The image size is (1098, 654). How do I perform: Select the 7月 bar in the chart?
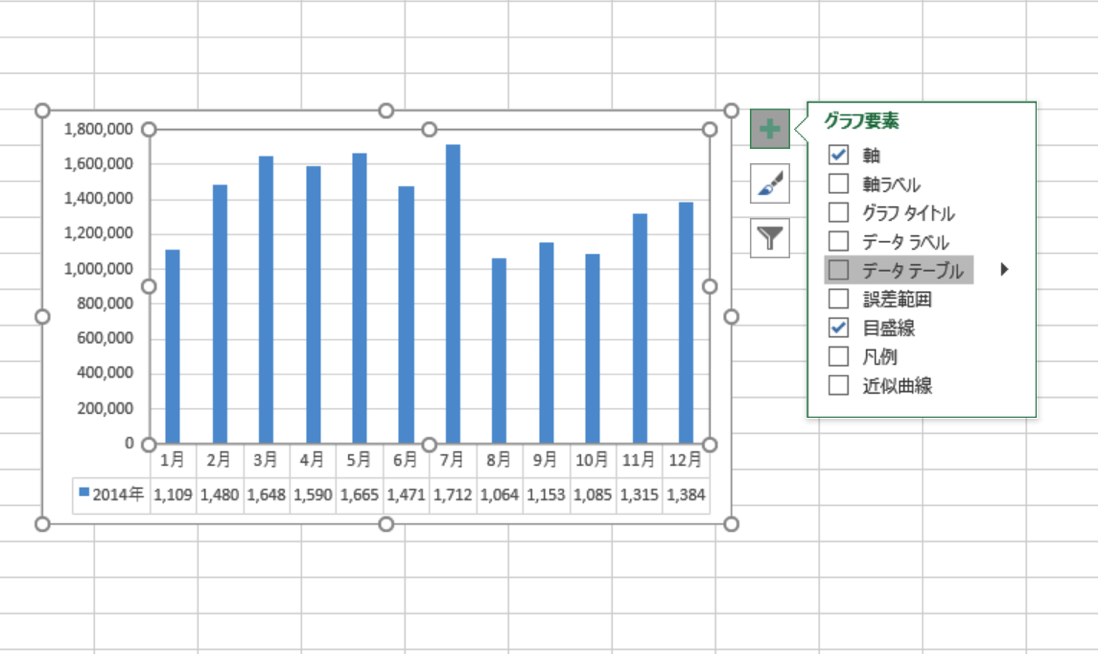click(x=453, y=294)
